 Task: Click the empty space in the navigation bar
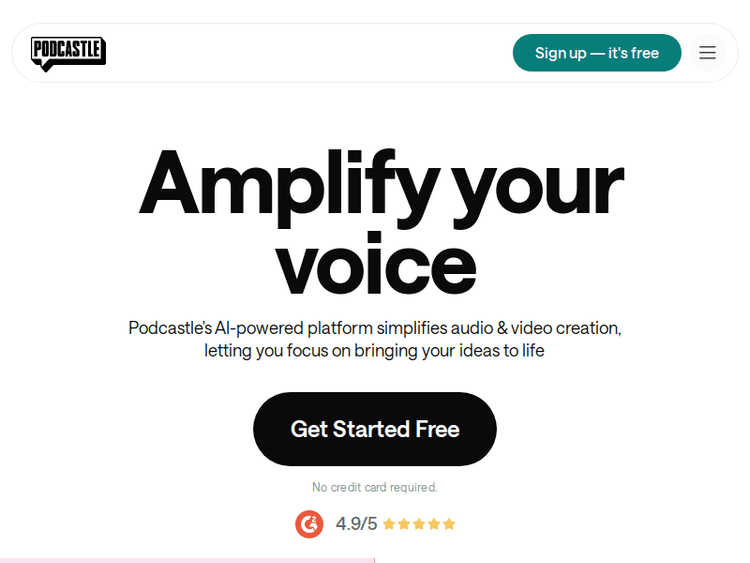310,53
